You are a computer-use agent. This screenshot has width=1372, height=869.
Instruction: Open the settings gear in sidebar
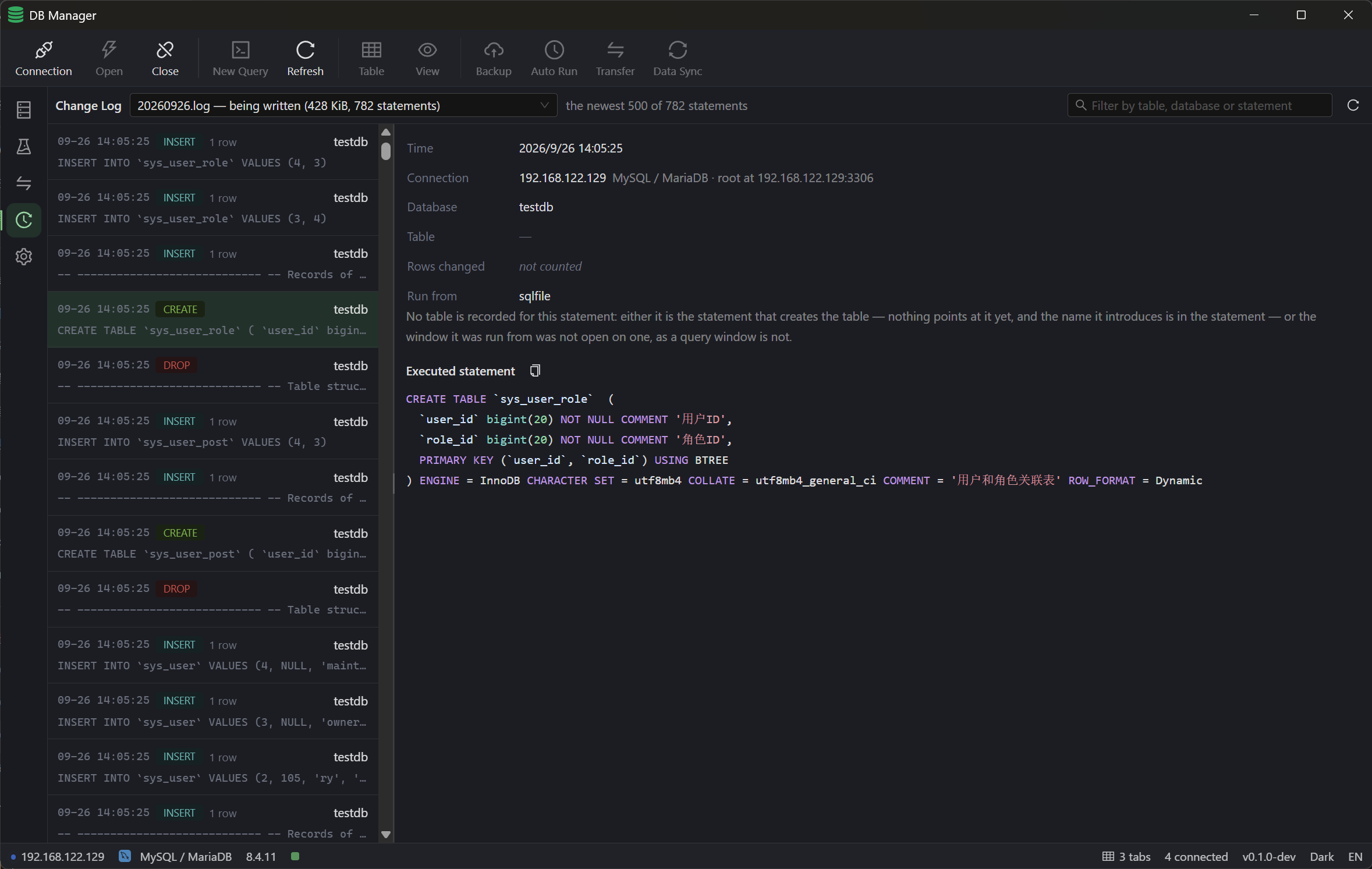pos(24,257)
